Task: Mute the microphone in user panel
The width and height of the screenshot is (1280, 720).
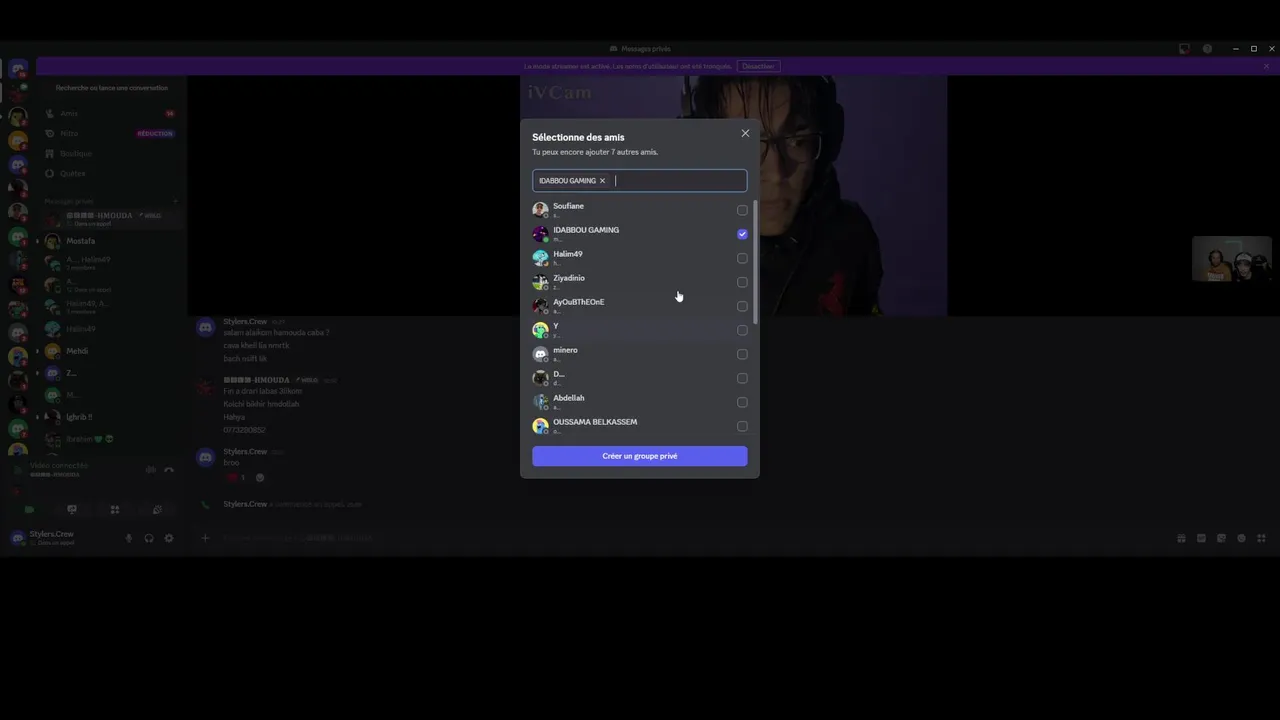Action: click(128, 538)
